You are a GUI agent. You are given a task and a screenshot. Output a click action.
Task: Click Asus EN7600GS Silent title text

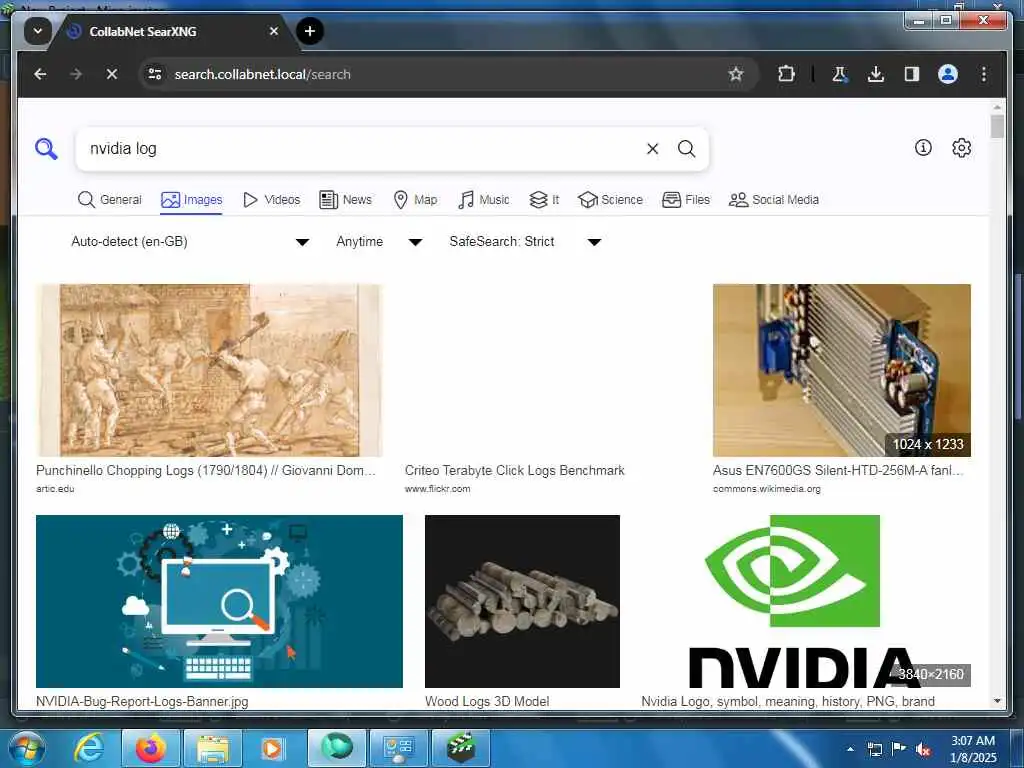tap(838, 470)
